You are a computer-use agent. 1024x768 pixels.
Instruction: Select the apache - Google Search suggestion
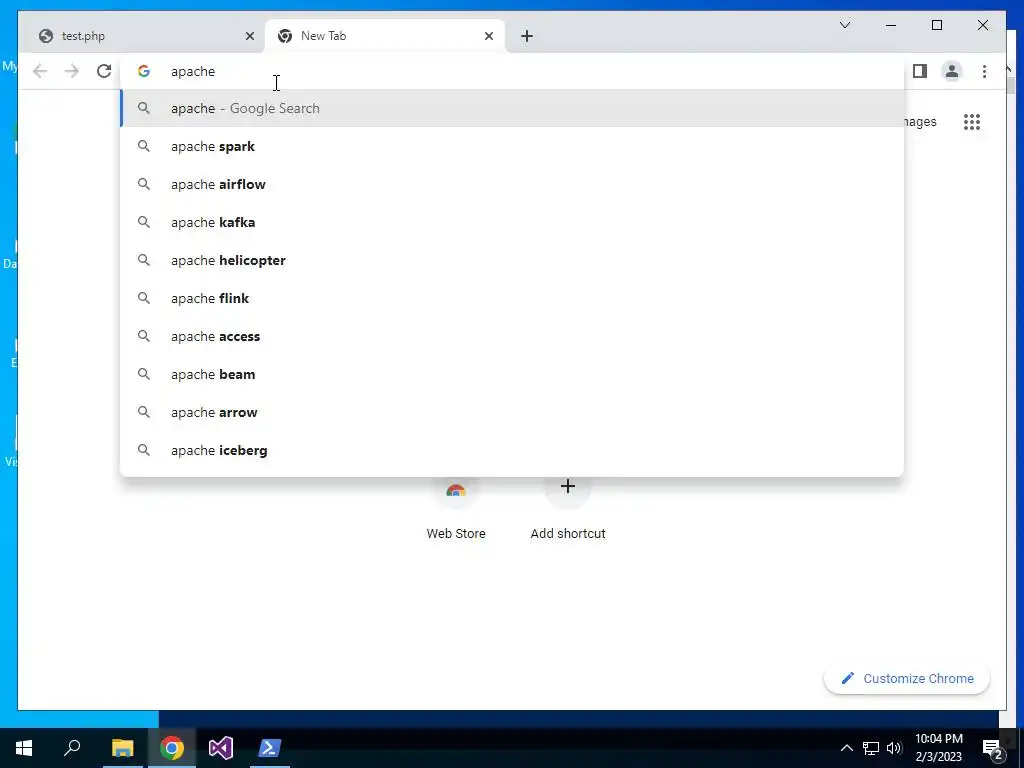512,108
